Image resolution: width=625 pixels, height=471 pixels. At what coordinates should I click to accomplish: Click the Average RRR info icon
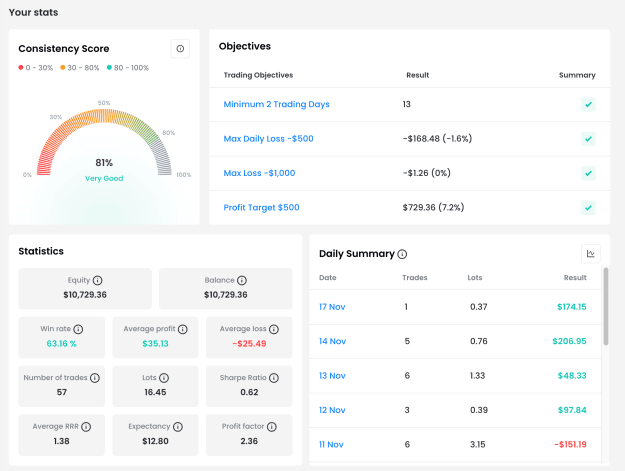click(86, 427)
